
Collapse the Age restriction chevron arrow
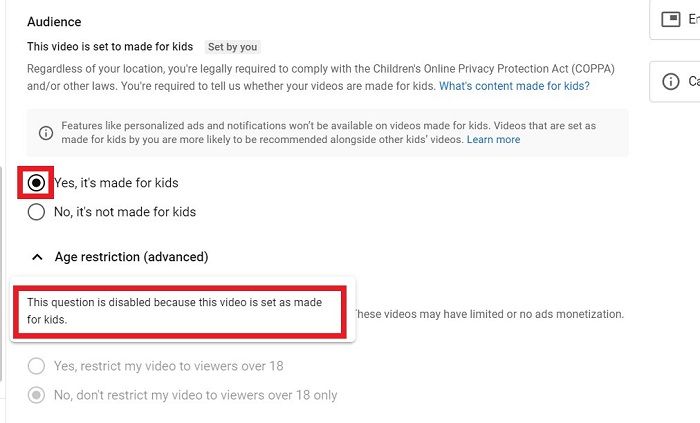37,257
